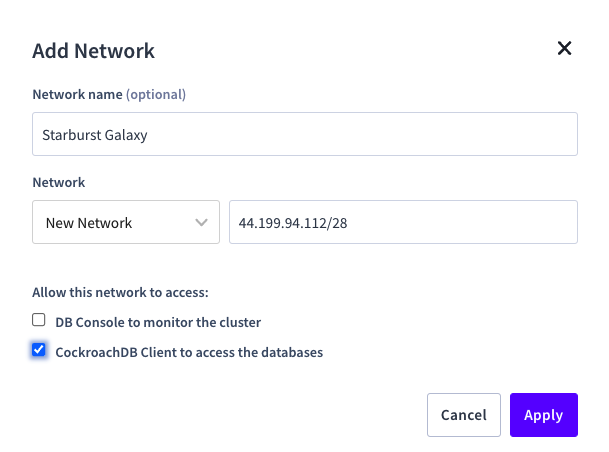Click the chevron arrow in Network dropdown
This screenshot has height=452, width=609.
pyautogui.click(x=201, y=223)
